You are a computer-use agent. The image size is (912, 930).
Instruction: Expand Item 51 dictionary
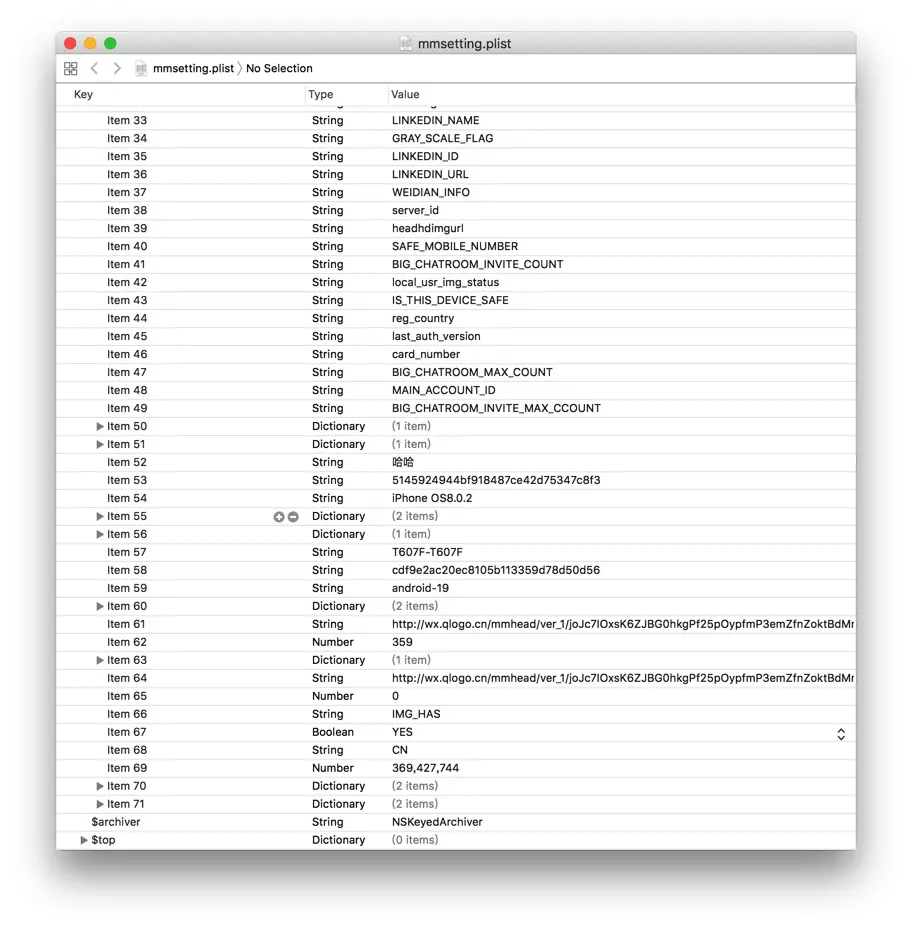(x=100, y=444)
